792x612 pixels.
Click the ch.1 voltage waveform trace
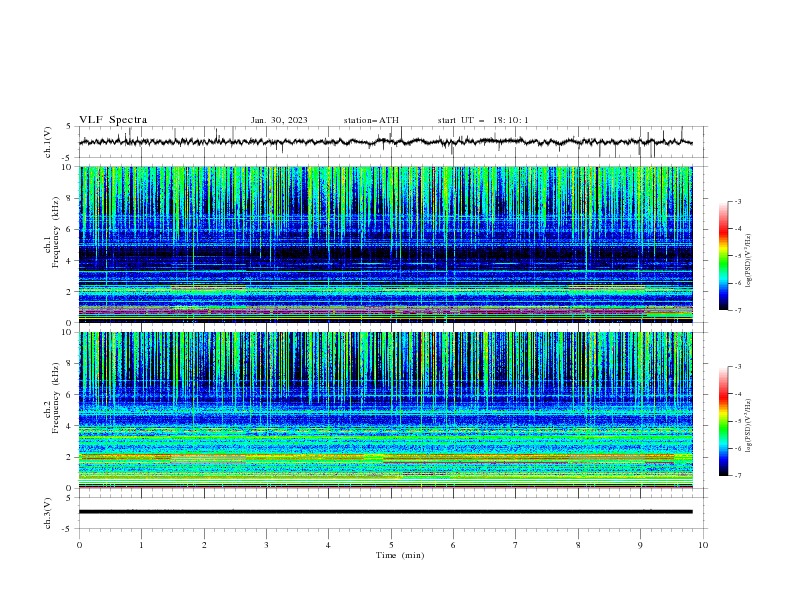[385, 142]
